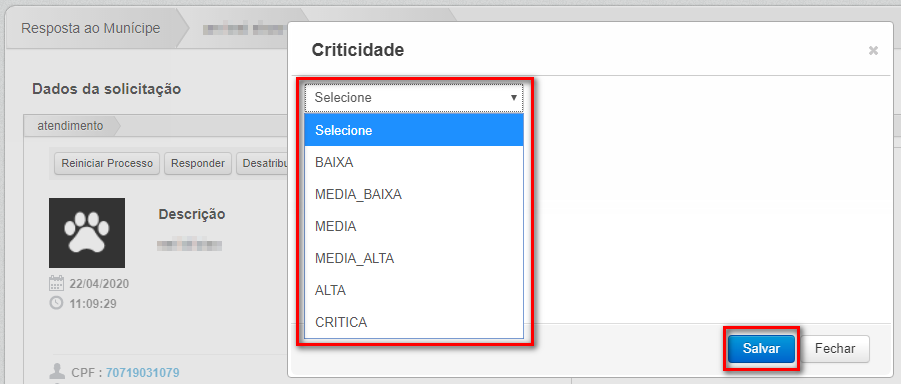Open the Resposta ao Munícipe breadcrumb
This screenshot has width=901, height=384.
91,28
